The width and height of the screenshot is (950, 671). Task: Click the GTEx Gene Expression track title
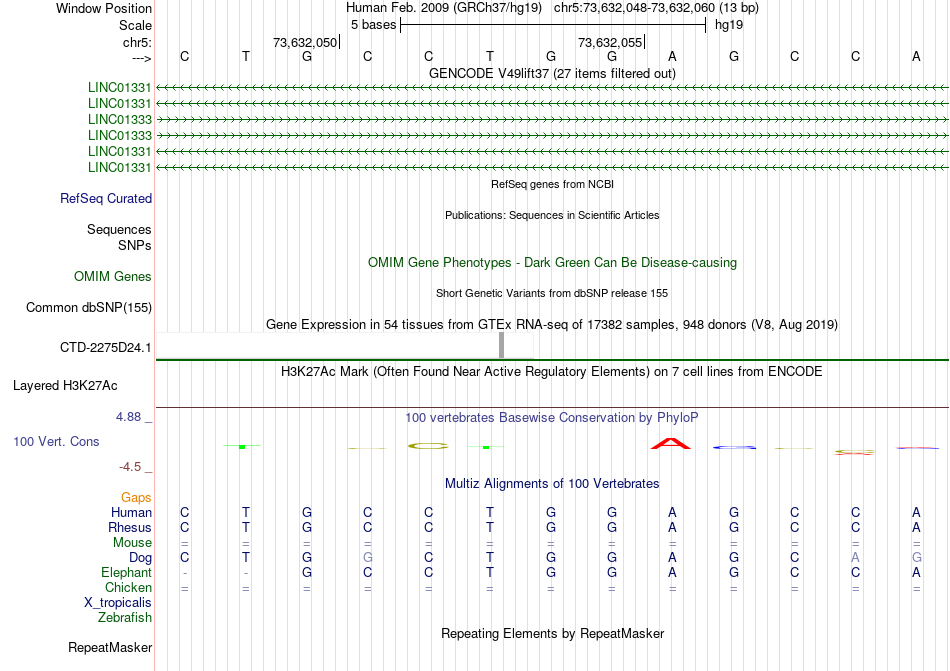point(552,325)
